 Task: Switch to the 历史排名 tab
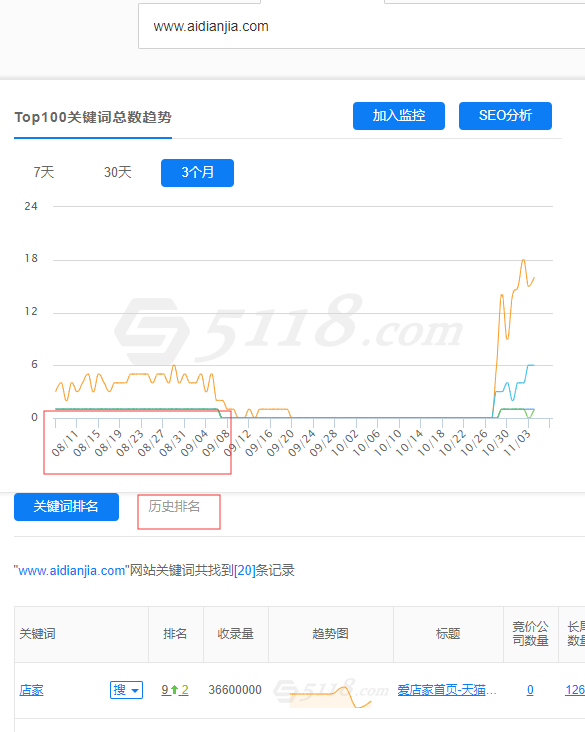(174, 507)
